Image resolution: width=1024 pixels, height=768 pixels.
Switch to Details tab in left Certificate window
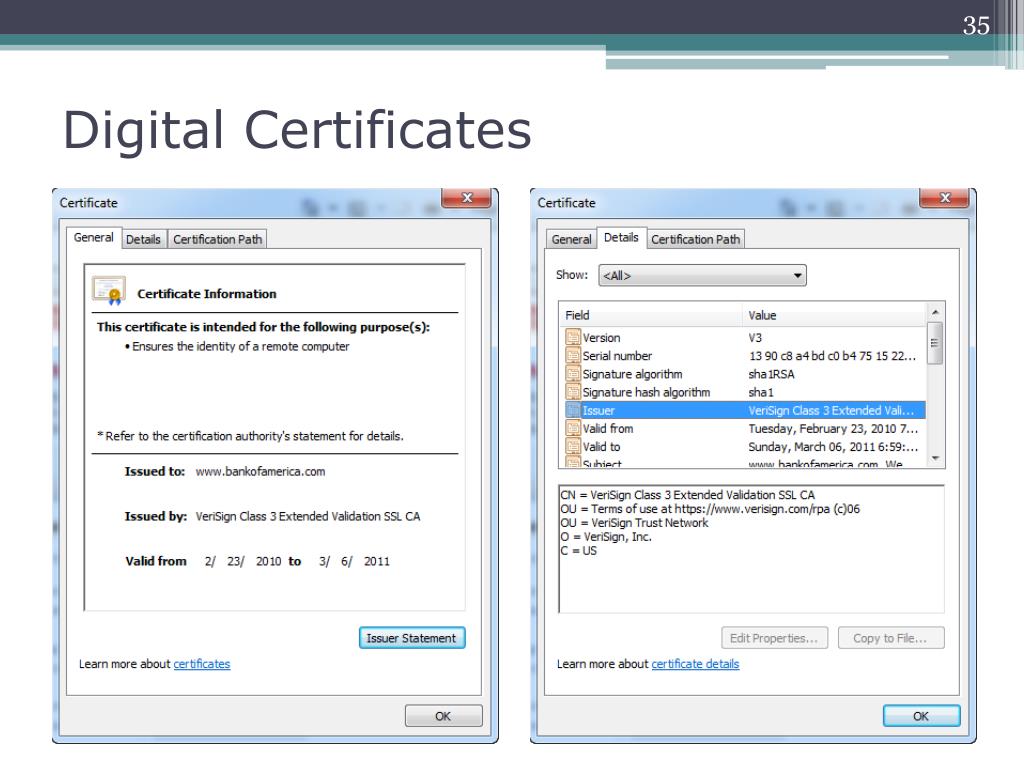tap(143, 240)
